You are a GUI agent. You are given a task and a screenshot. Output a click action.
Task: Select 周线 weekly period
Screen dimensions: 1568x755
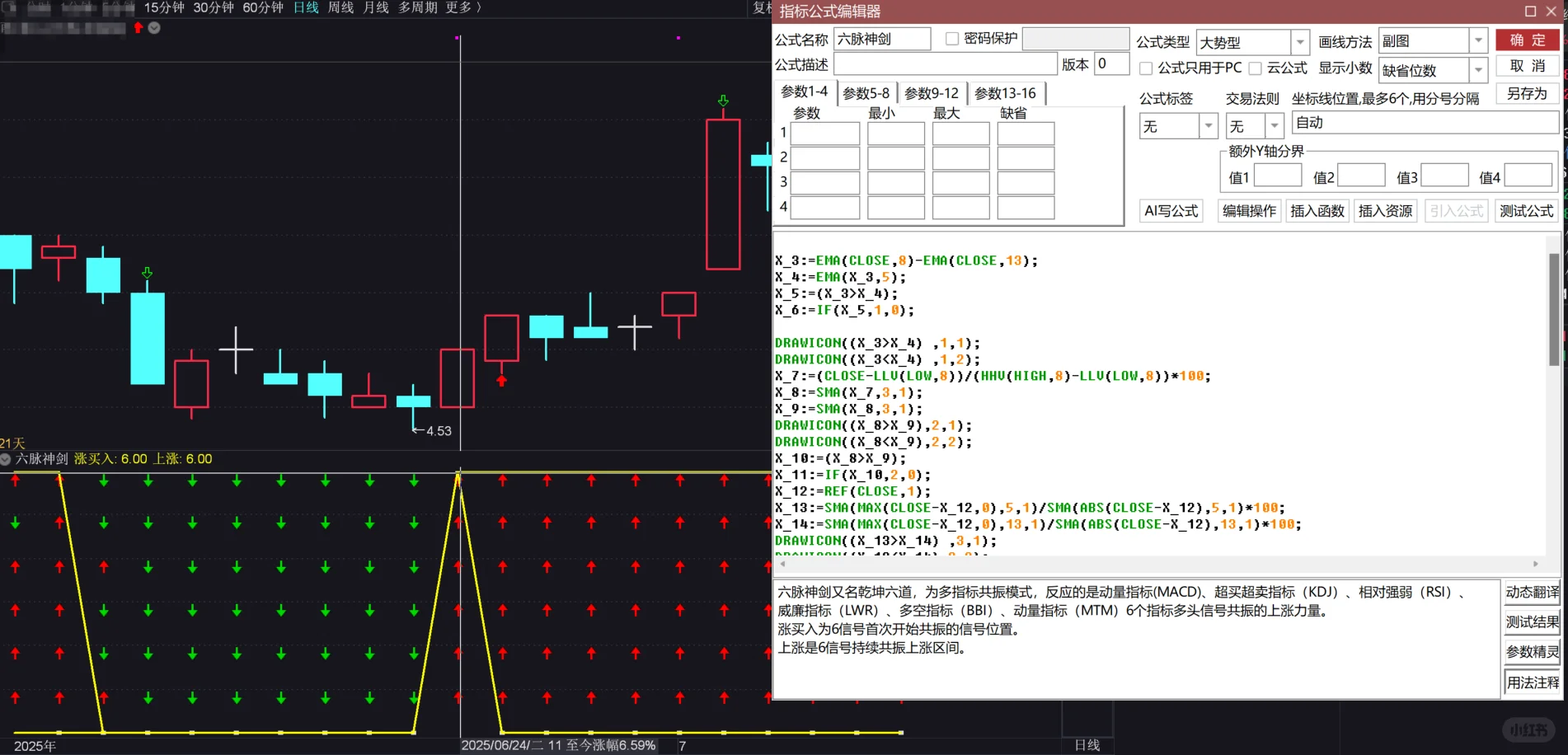[x=340, y=7]
